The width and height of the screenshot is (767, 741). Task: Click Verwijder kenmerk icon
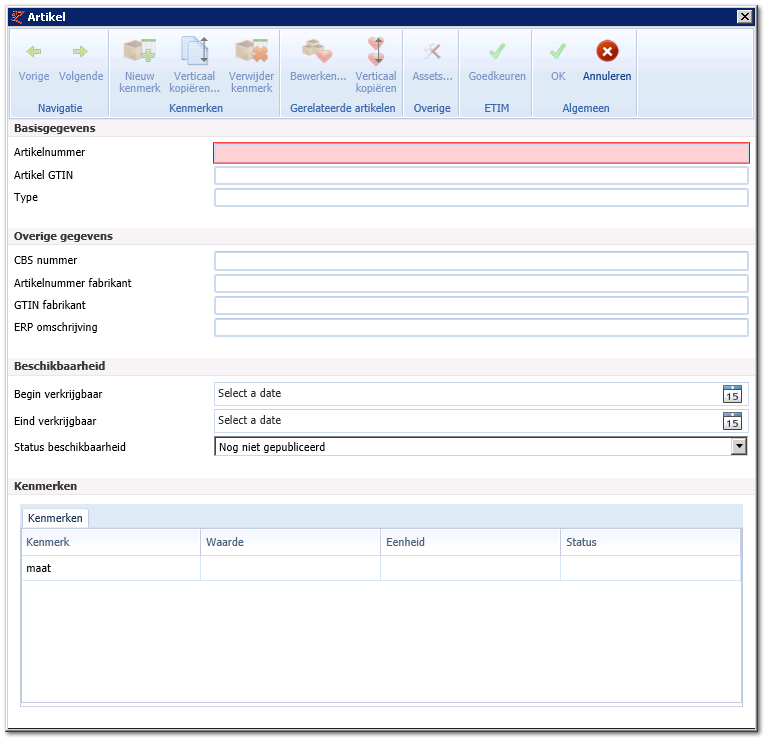point(251,51)
